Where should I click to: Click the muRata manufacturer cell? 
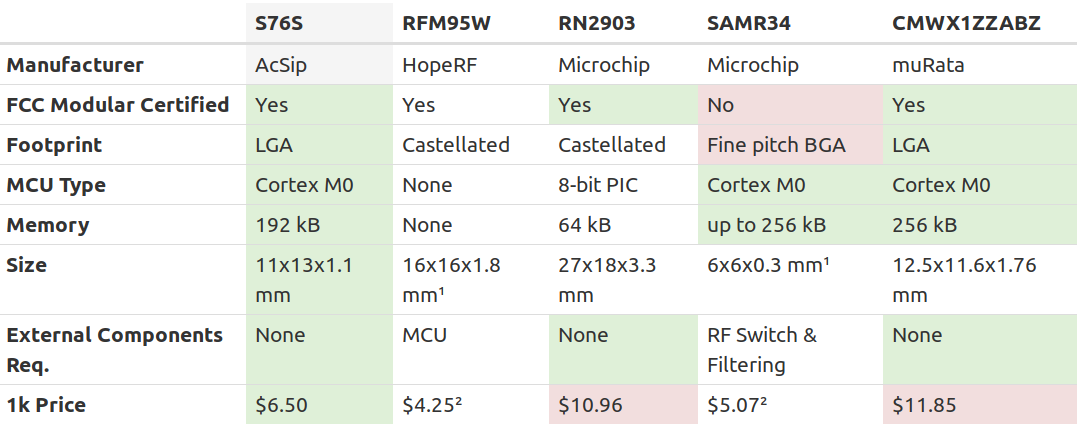click(x=980, y=65)
